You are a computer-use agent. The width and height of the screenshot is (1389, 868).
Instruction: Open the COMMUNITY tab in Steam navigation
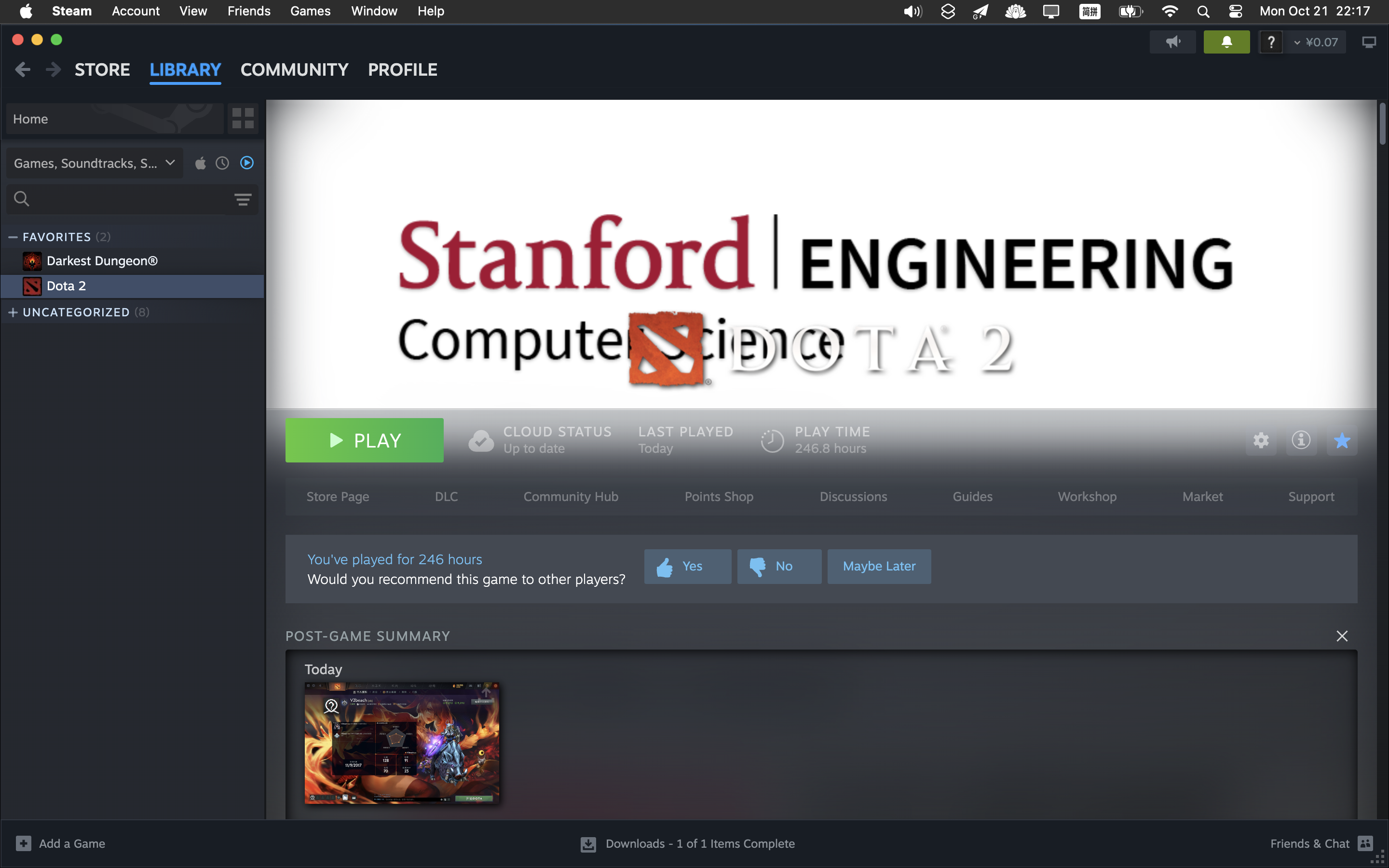(x=294, y=69)
